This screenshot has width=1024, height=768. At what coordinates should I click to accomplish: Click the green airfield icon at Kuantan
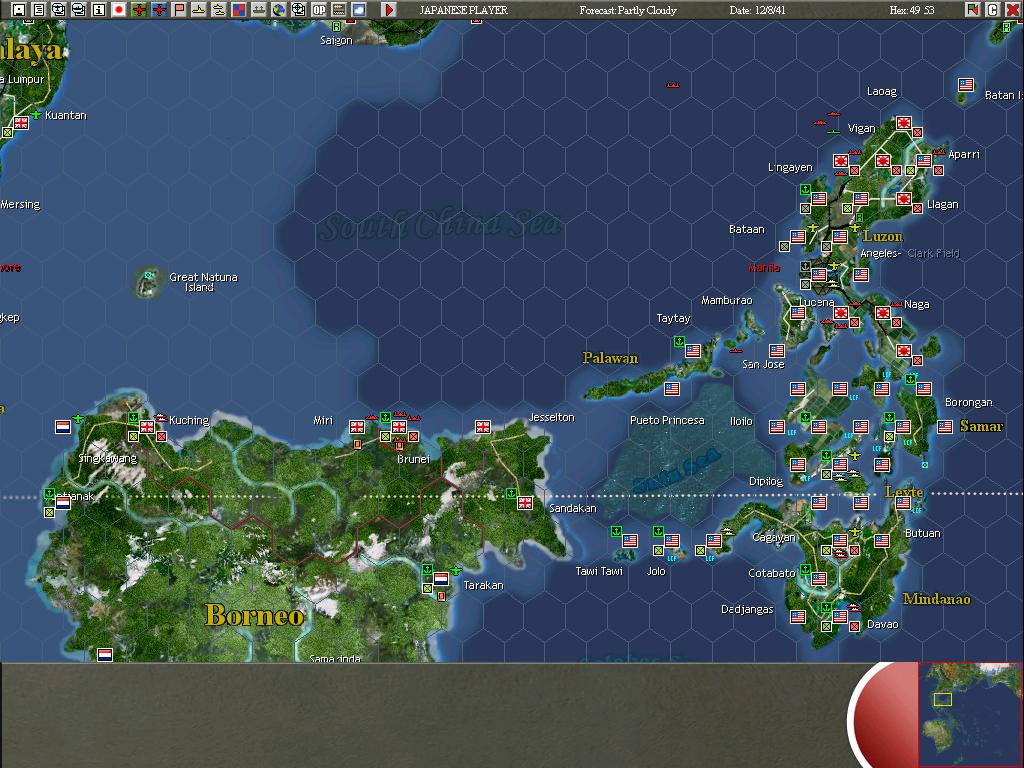pos(36,115)
